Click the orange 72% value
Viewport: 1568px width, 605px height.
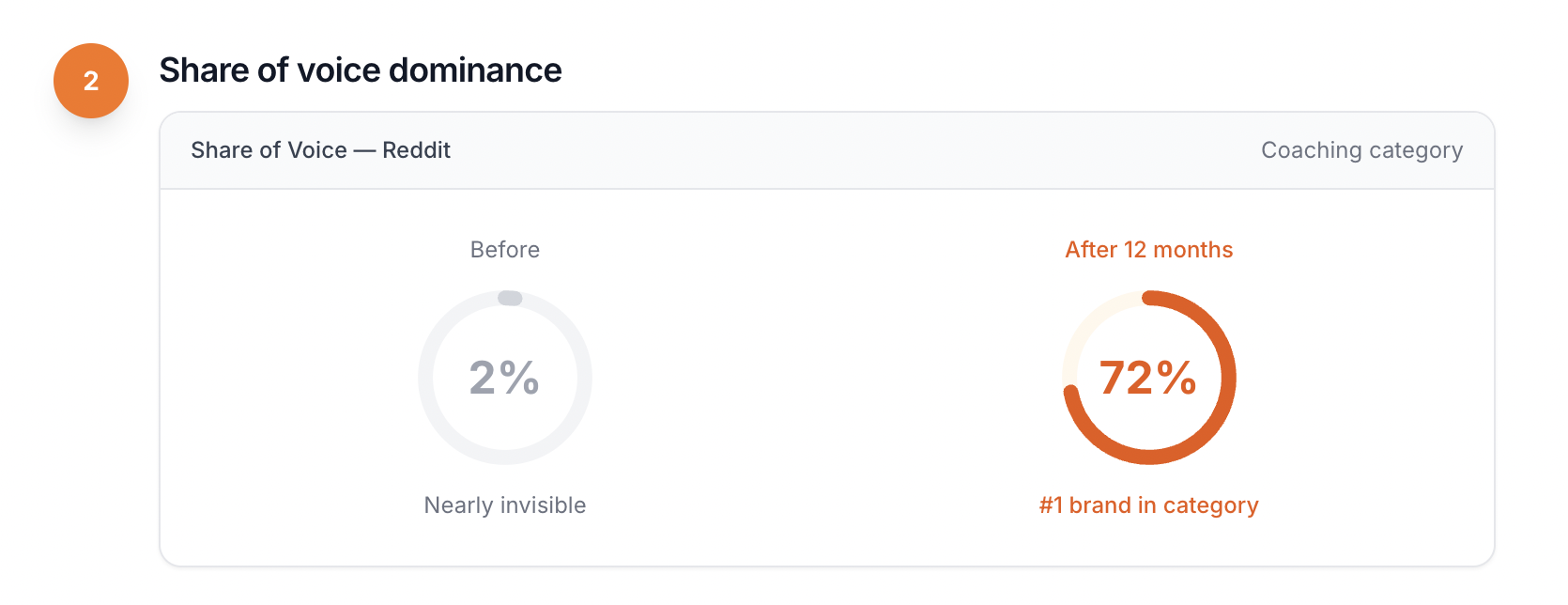coord(1148,378)
